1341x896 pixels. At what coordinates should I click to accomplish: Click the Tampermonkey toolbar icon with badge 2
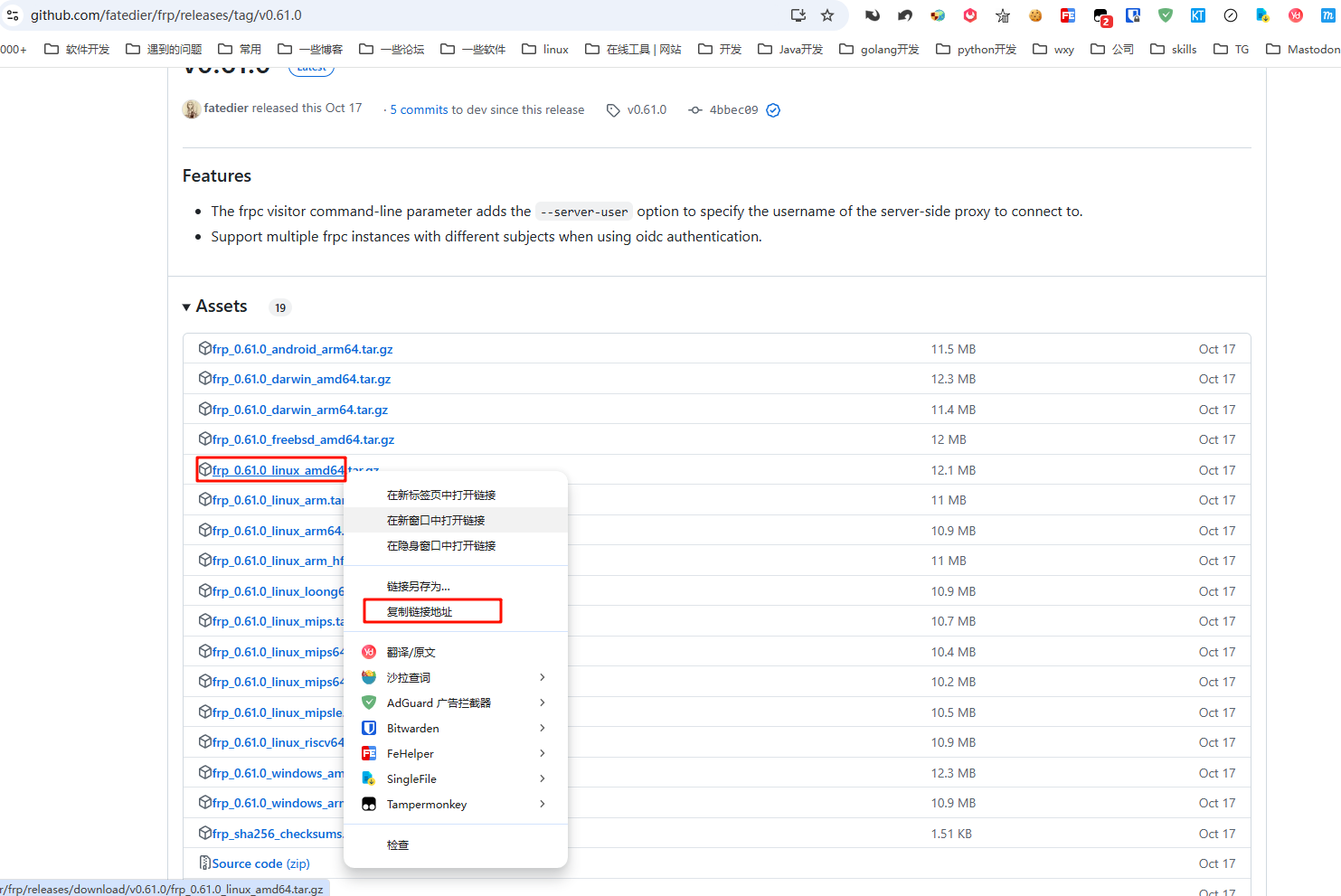(1100, 16)
